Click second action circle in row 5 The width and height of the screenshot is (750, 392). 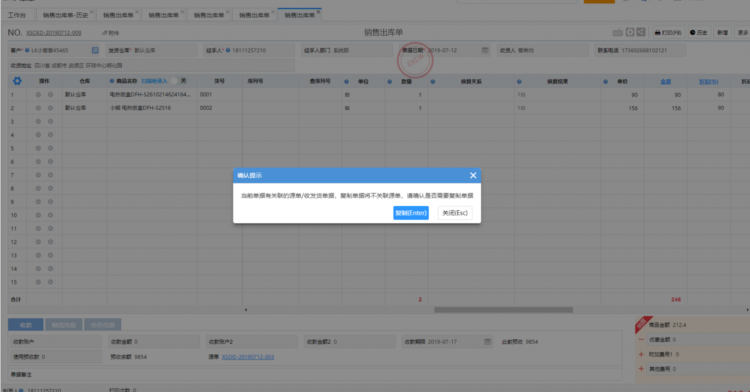coord(50,148)
